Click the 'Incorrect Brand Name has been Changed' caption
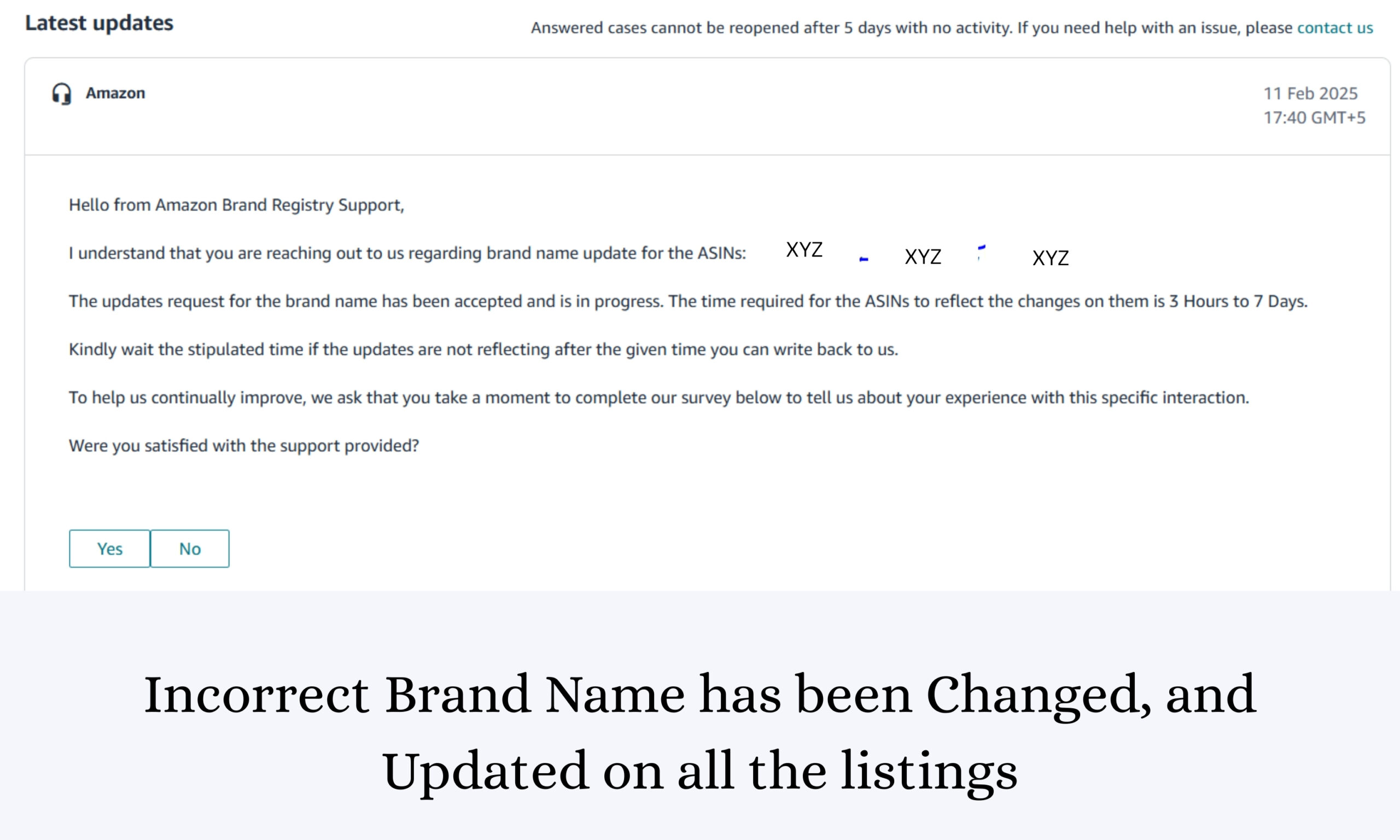Image resolution: width=1400 pixels, height=840 pixels. click(699, 695)
